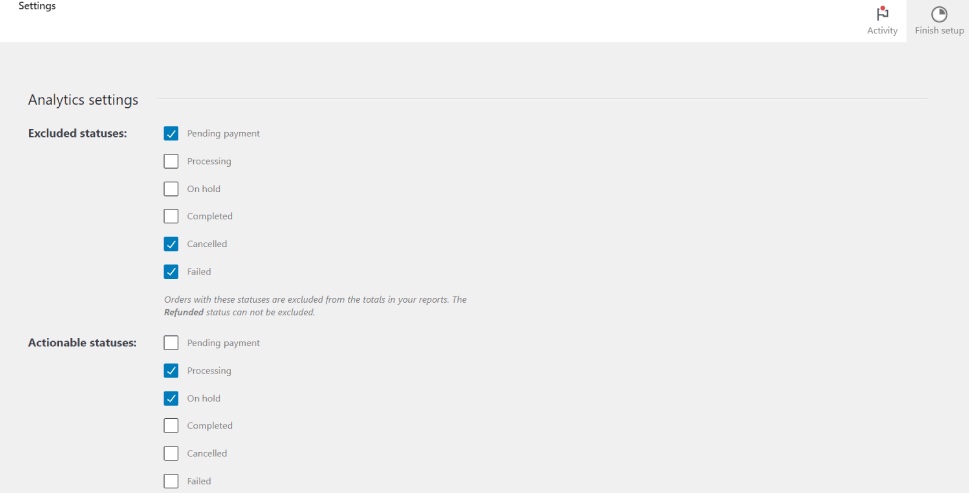This screenshot has width=969, height=493.
Task: Enable Cancelled under Actionable statuses
Action: coord(171,453)
